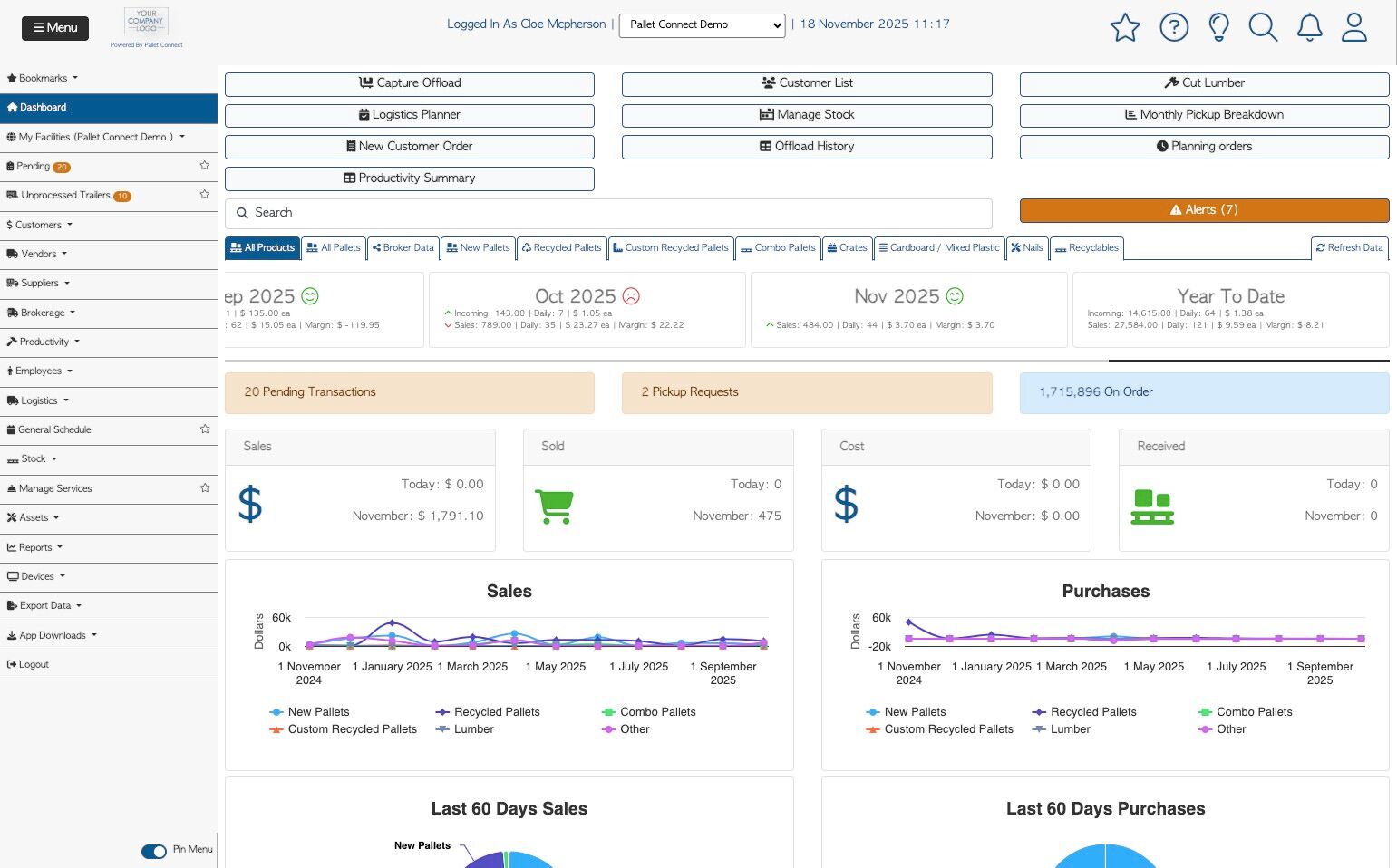
Task: Open the 2 Pickup Requests banner
Action: pyautogui.click(x=807, y=392)
